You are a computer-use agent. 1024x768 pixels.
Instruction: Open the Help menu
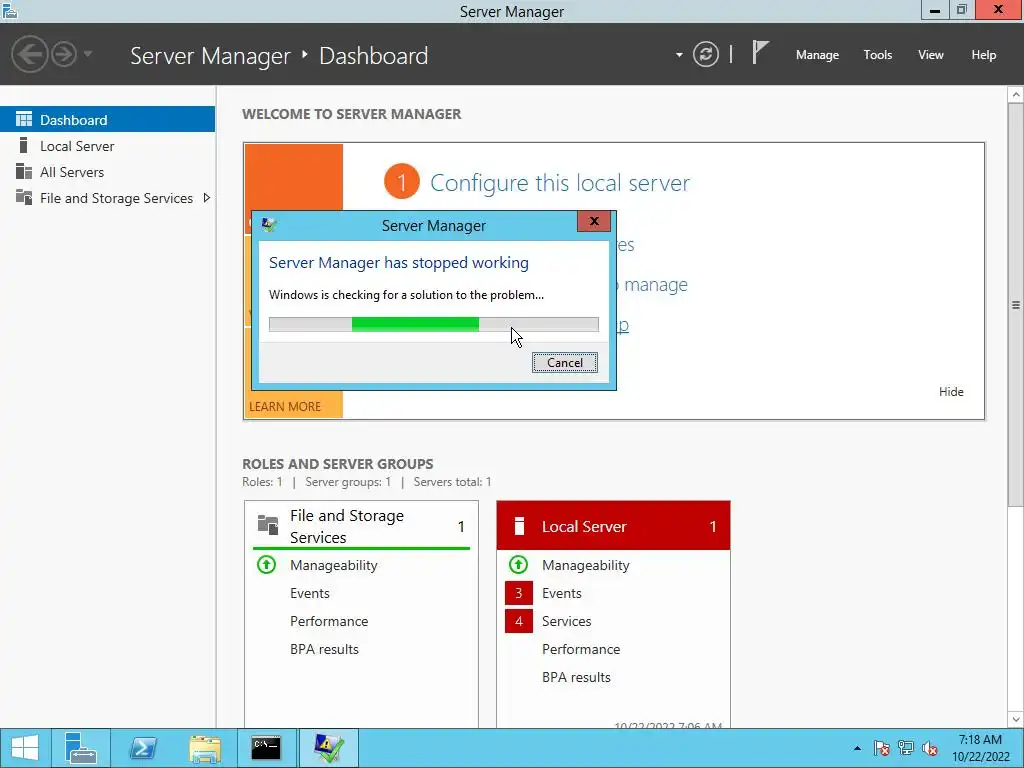pyautogui.click(x=983, y=55)
